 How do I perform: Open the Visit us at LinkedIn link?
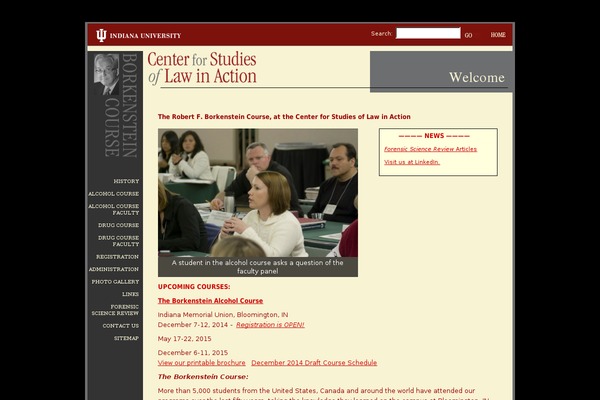pos(412,162)
